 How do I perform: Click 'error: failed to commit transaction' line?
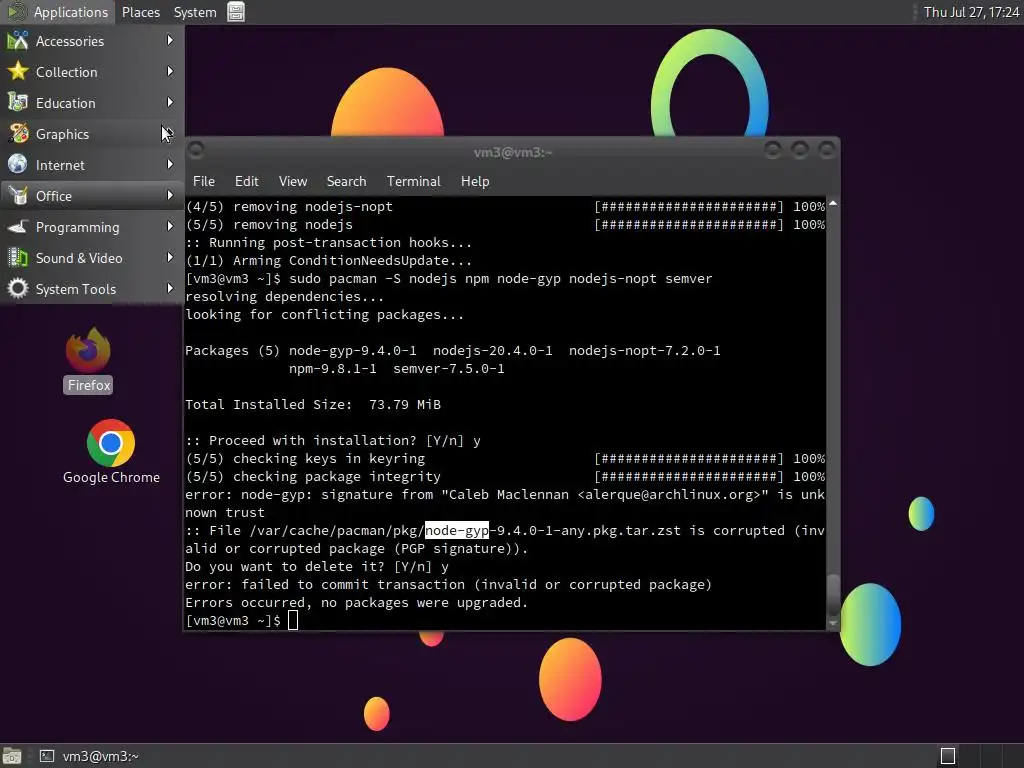tap(449, 584)
